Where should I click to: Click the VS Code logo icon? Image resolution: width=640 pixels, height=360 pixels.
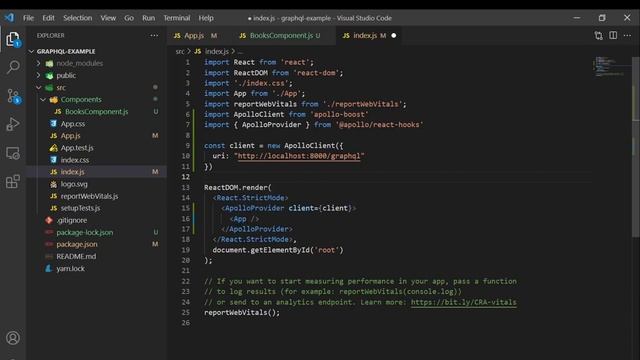pyautogui.click(x=9, y=18)
